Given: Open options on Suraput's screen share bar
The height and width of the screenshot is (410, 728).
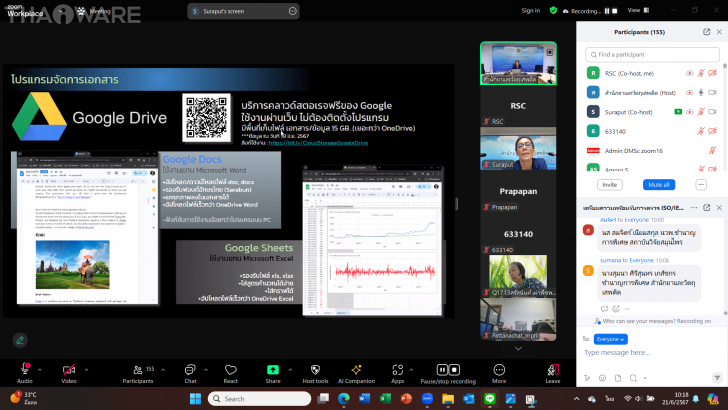Looking at the screenshot, I should click(x=292, y=11).
